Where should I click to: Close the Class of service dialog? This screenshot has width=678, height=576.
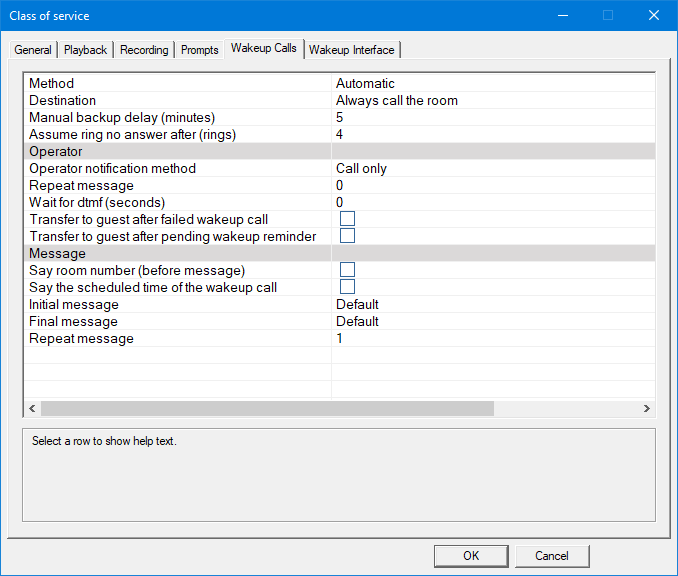653,15
